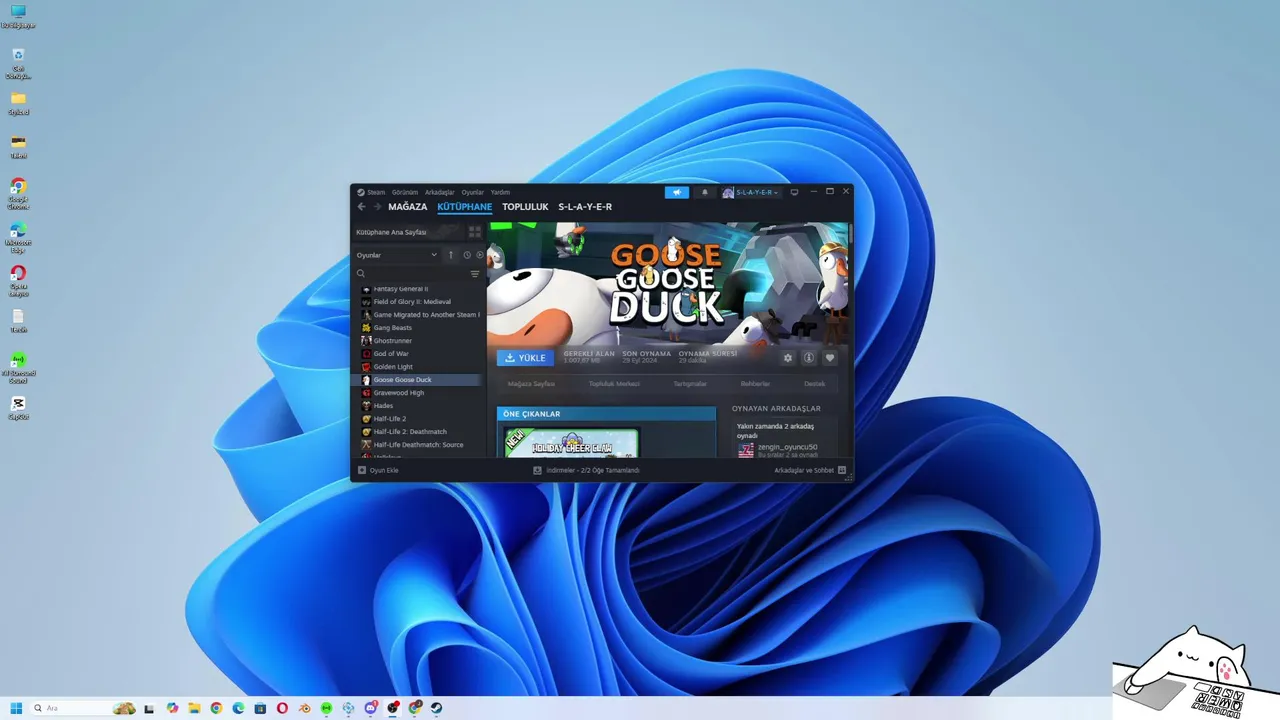
Task: Select God of War in library list
Action: click(391, 353)
